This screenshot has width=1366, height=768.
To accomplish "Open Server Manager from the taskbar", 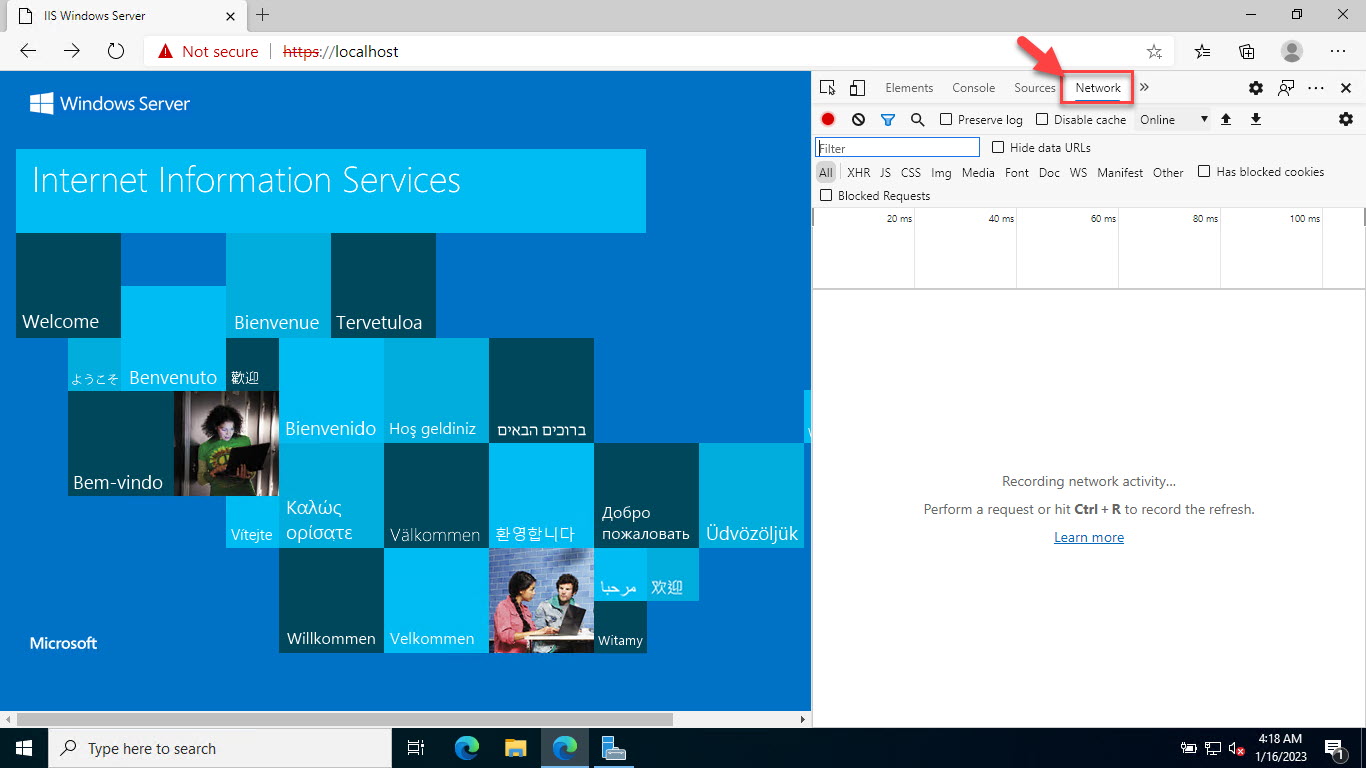I will [x=613, y=748].
